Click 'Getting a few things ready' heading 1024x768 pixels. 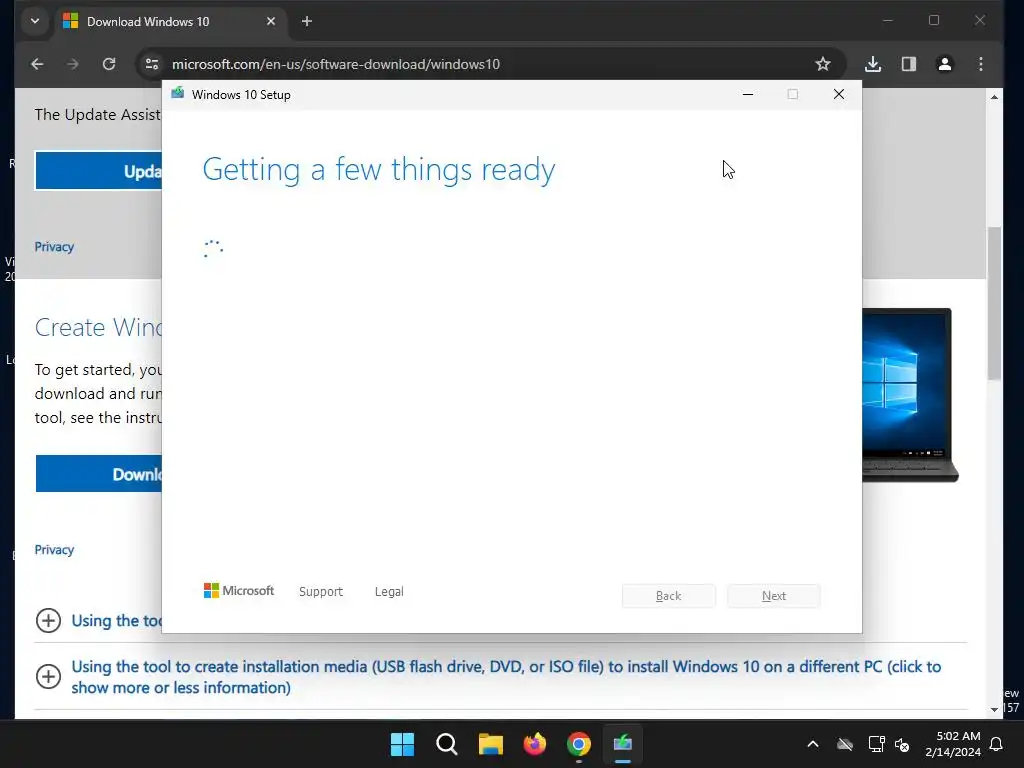(x=379, y=170)
